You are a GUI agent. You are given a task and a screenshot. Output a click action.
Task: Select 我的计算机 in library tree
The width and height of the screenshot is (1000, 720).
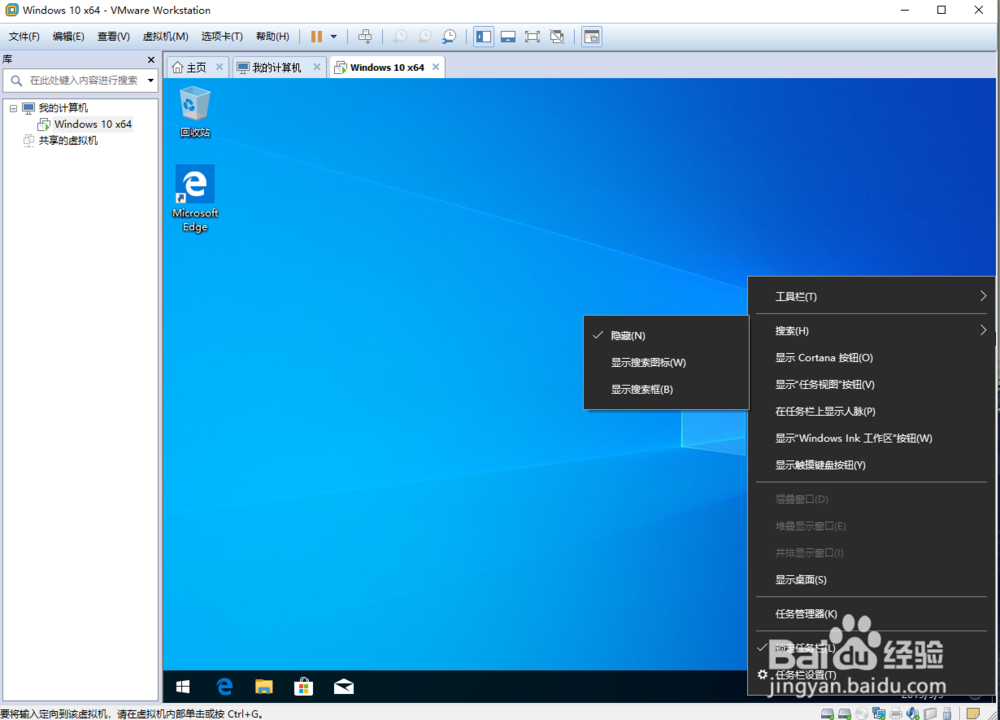[62, 108]
